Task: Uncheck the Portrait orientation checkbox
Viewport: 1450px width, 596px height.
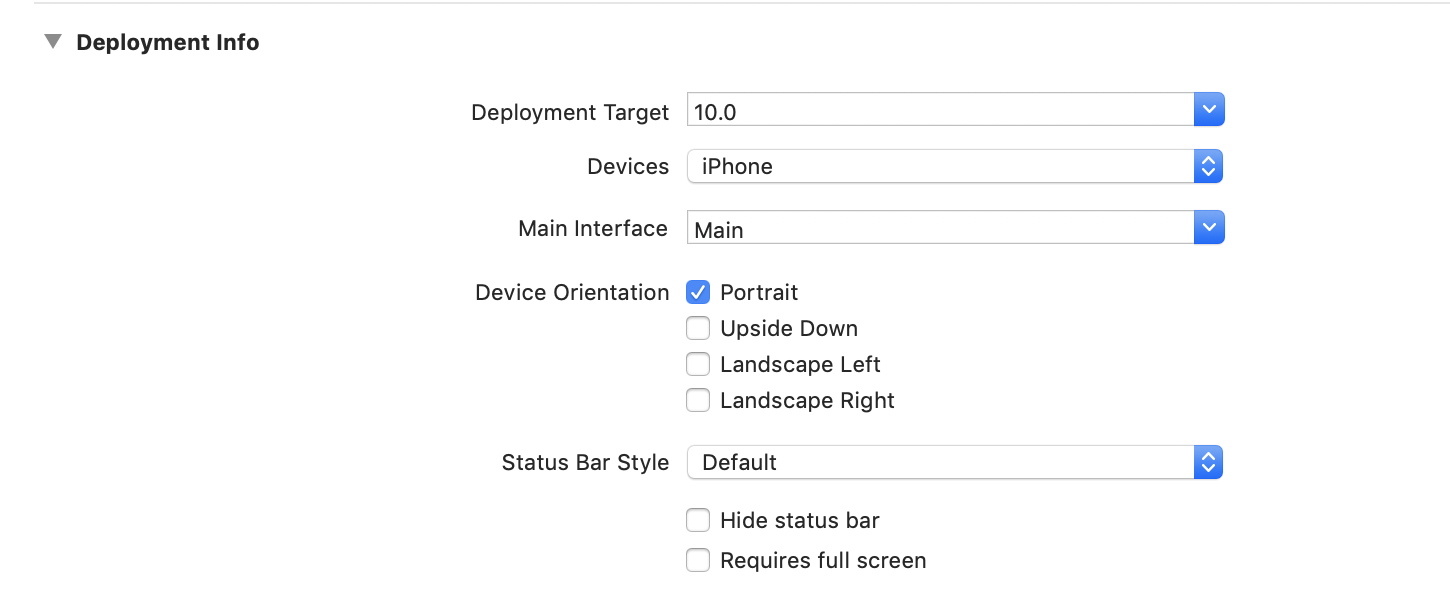Action: [x=698, y=292]
